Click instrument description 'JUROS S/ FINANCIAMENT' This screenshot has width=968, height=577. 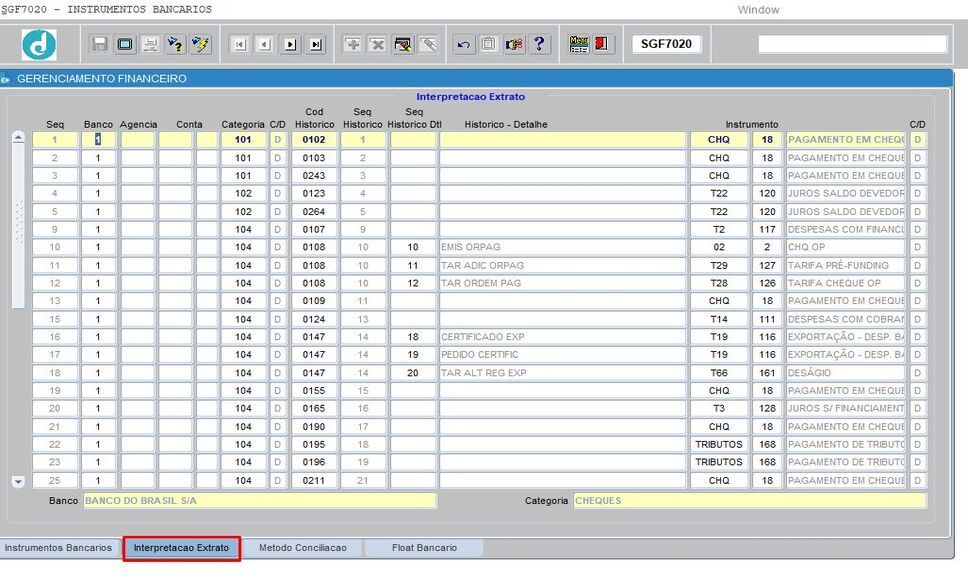846,409
